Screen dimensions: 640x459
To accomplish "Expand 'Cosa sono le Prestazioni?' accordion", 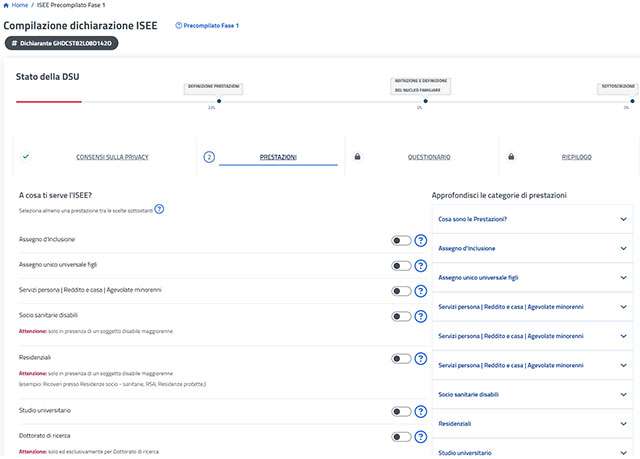I will pyautogui.click(x=532, y=219).
